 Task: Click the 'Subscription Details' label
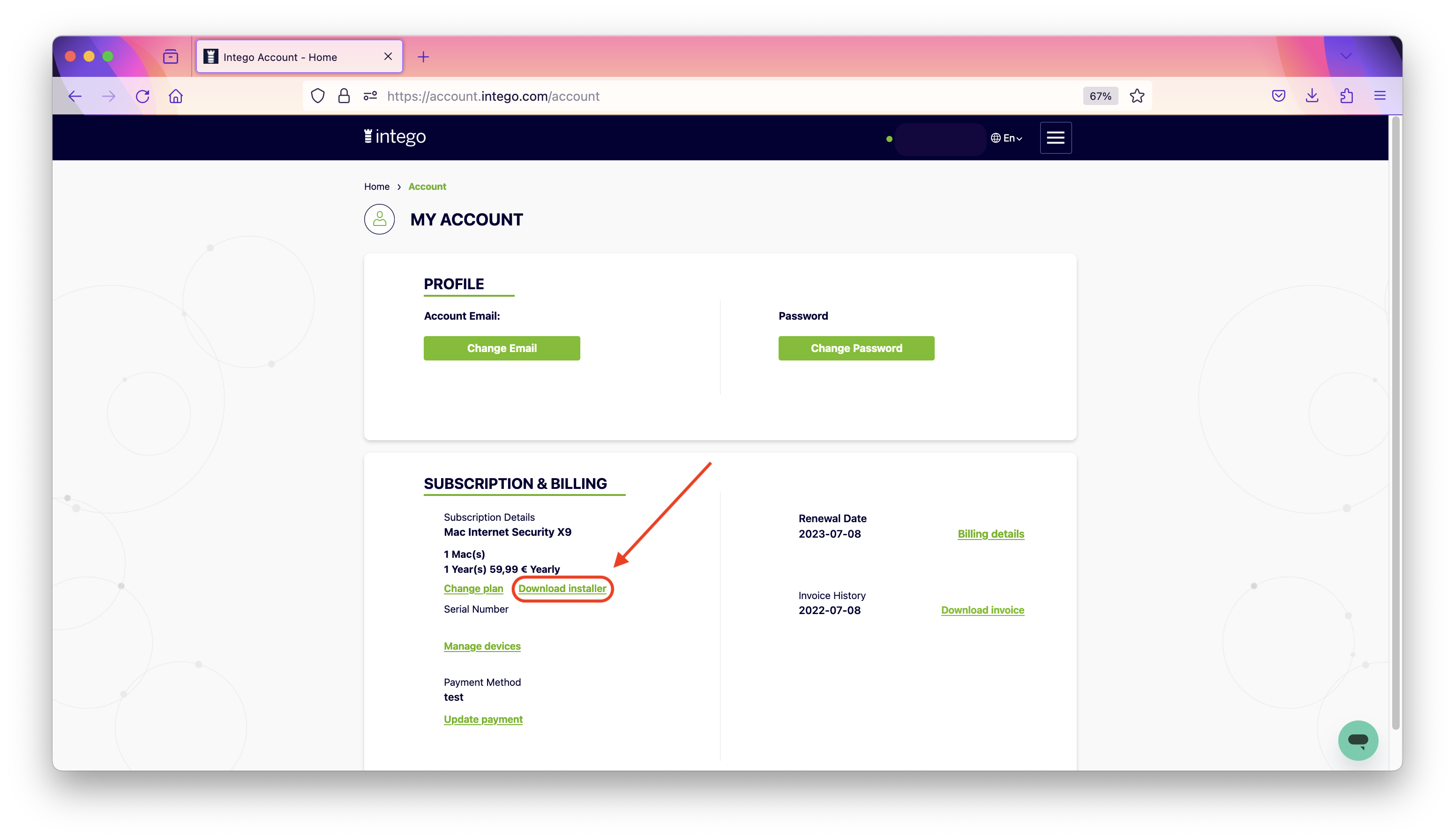click(489, 517)
